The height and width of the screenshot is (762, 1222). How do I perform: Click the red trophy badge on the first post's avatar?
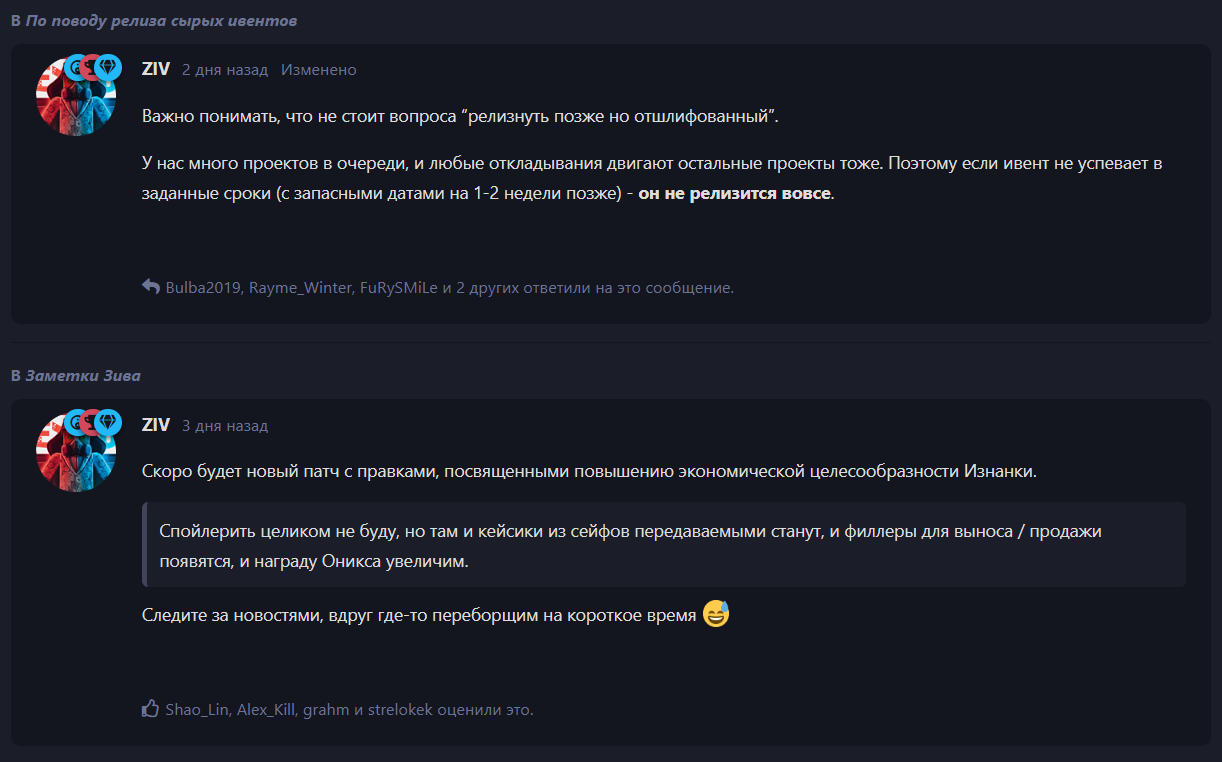(92, 68)
